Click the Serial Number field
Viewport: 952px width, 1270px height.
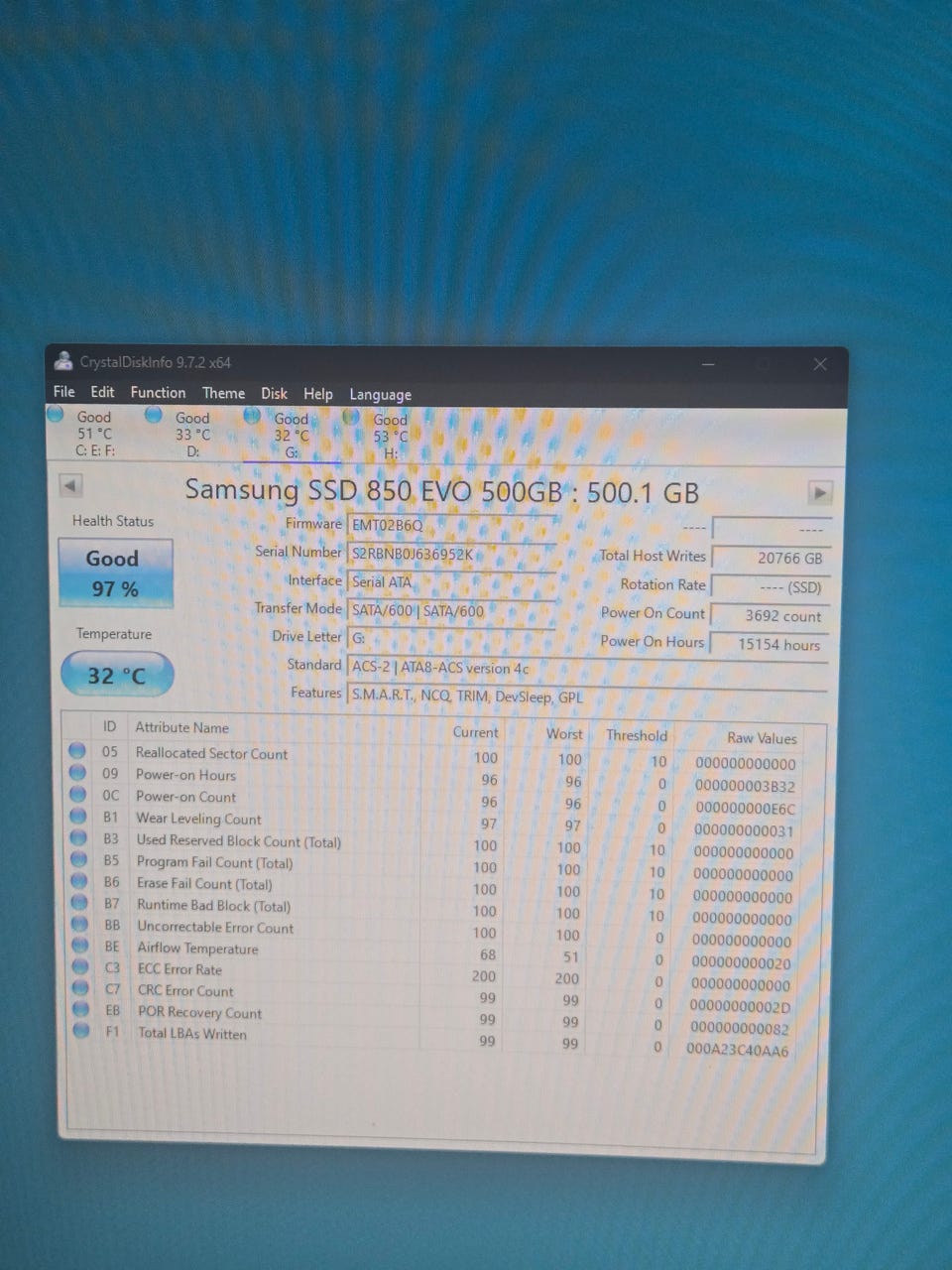(451, 554)
